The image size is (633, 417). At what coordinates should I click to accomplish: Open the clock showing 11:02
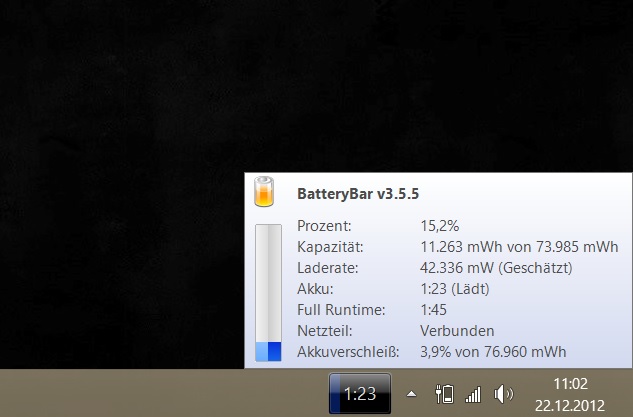point(570,383)
